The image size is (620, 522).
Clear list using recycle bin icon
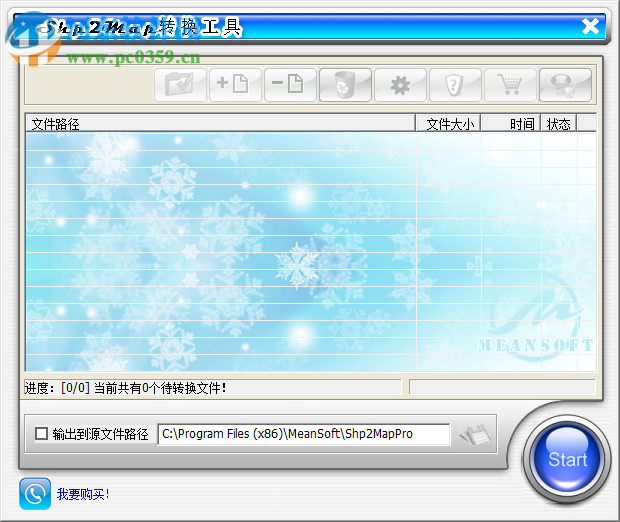[345, 85]
